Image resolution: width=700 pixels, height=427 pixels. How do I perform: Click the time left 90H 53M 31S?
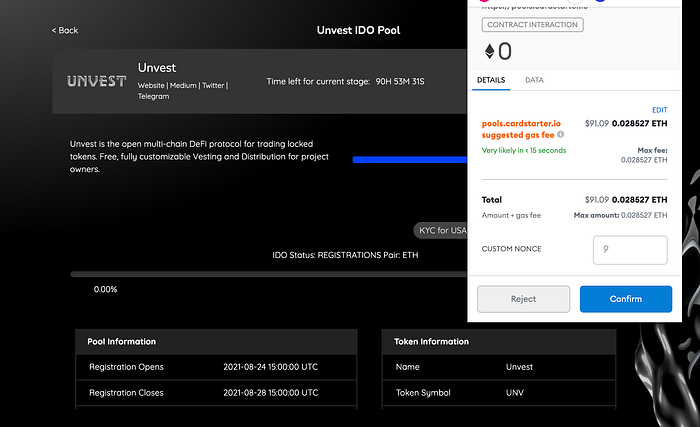(400, 81)
